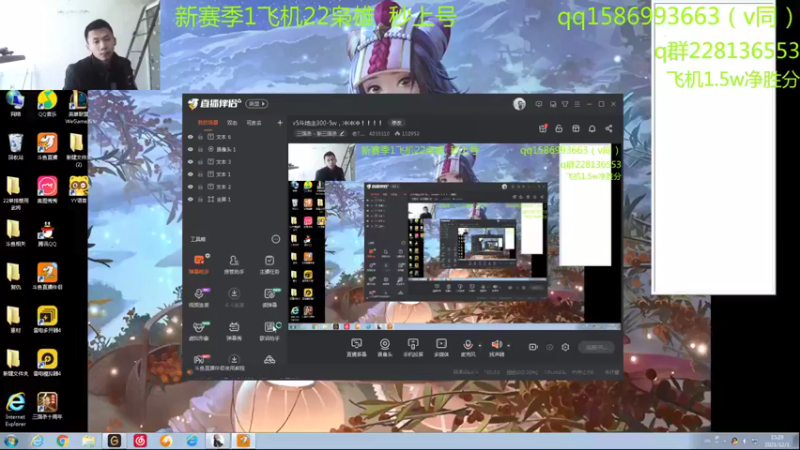Open the 房管助手 tool
Viewport: 800px width, 450px height.
pyautogui.click(x=234, y=264)
